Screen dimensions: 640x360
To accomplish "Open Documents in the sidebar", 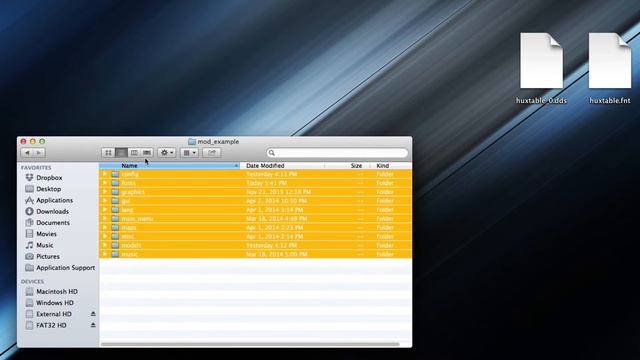I will pyautogui.click(x=53, y=223).
